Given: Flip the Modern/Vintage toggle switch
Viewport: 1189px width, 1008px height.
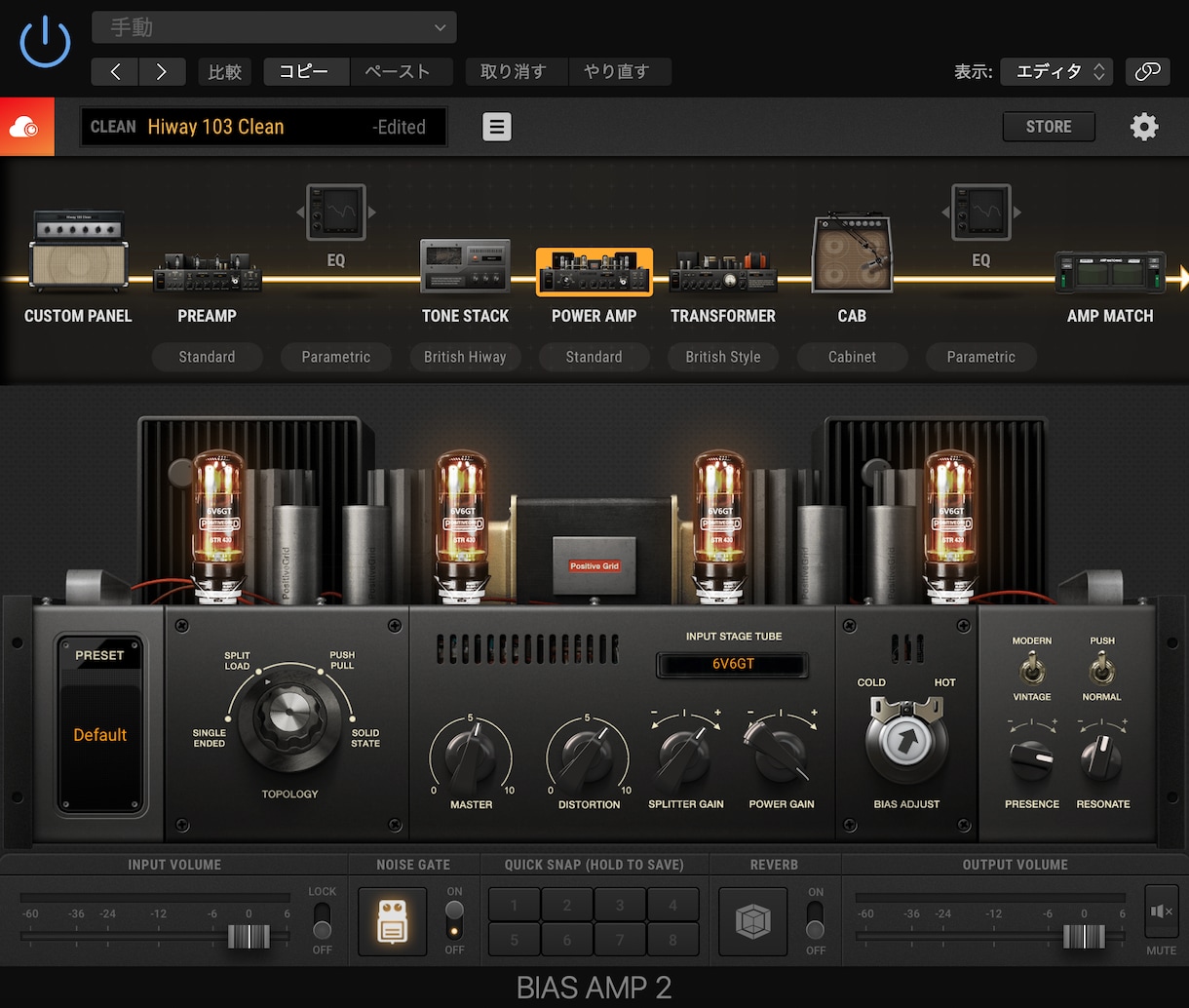Looking at the screenshot, I should 1032,670.
